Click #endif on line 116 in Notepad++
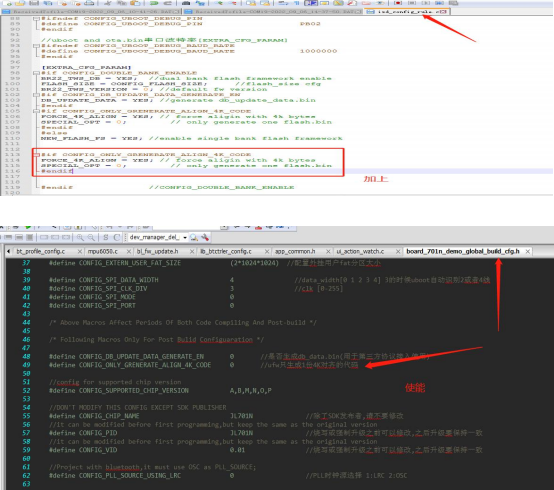 coord(57,171)
